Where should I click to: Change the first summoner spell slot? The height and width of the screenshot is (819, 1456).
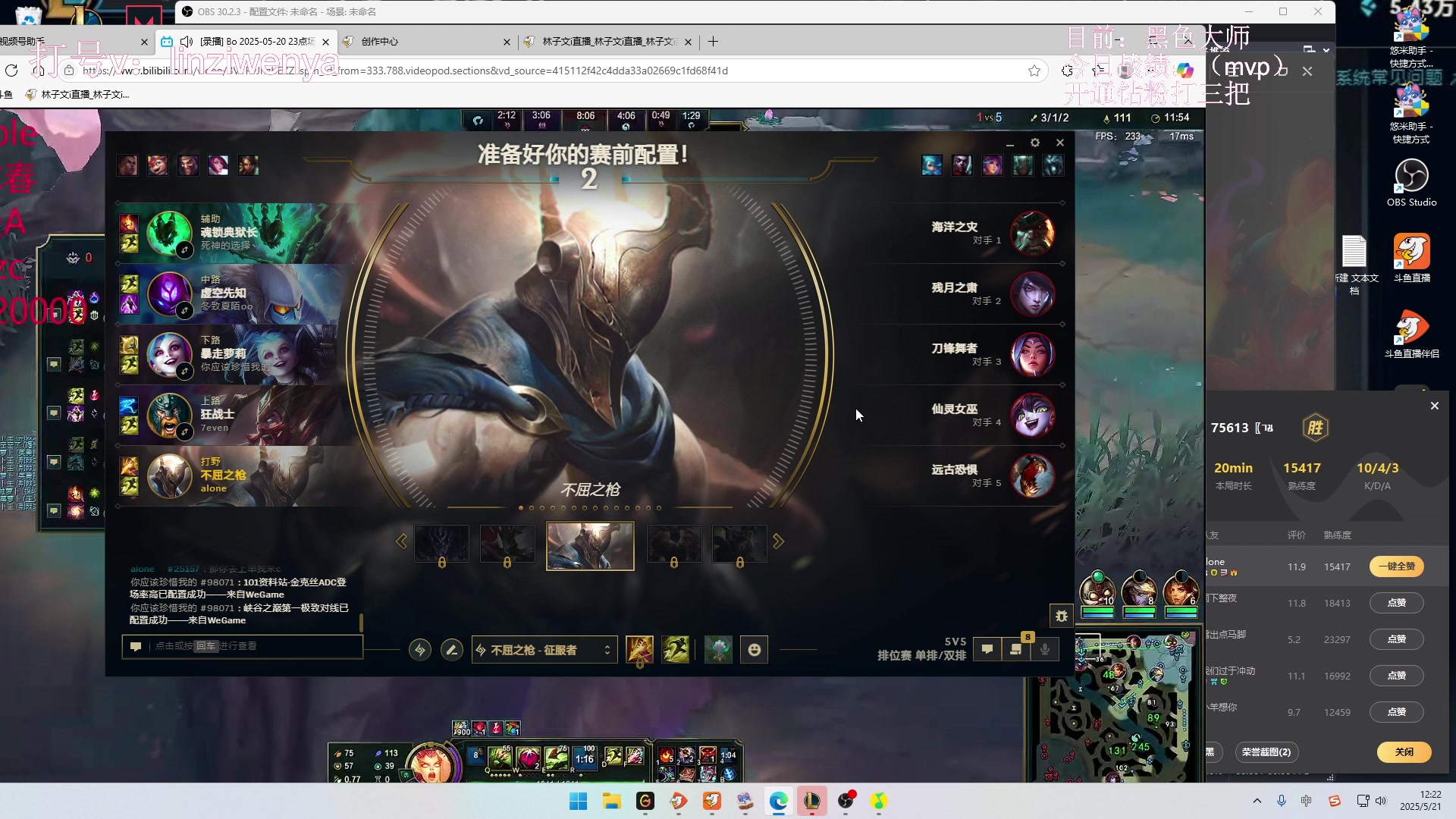(x=639, y=650)
